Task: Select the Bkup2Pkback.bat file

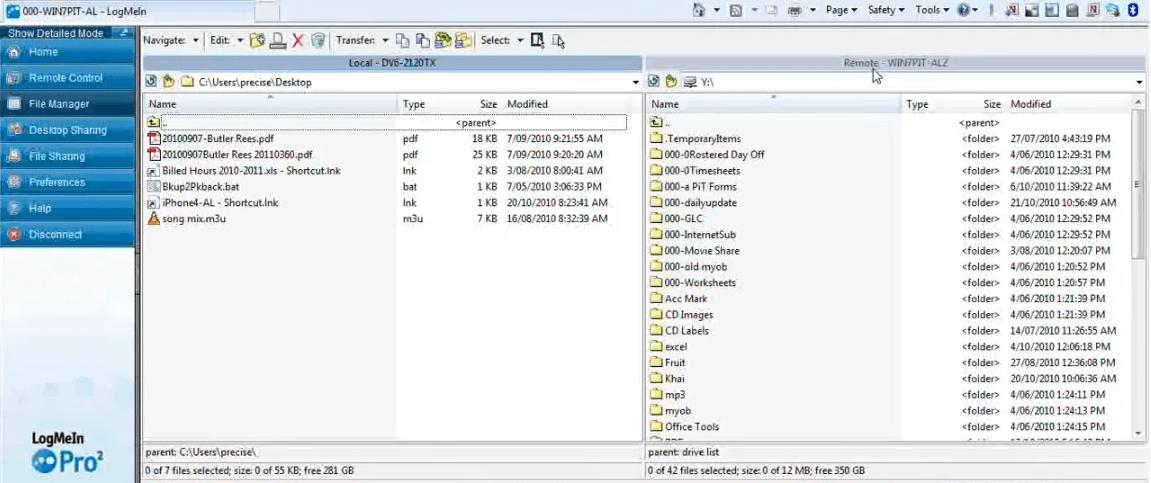Action: point(200,186)
